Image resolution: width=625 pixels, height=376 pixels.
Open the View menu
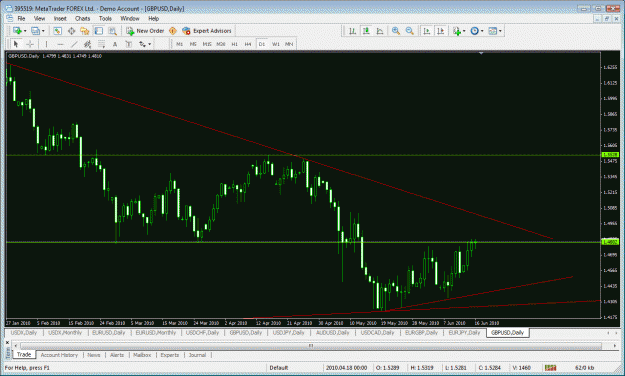tap(39, 18)
